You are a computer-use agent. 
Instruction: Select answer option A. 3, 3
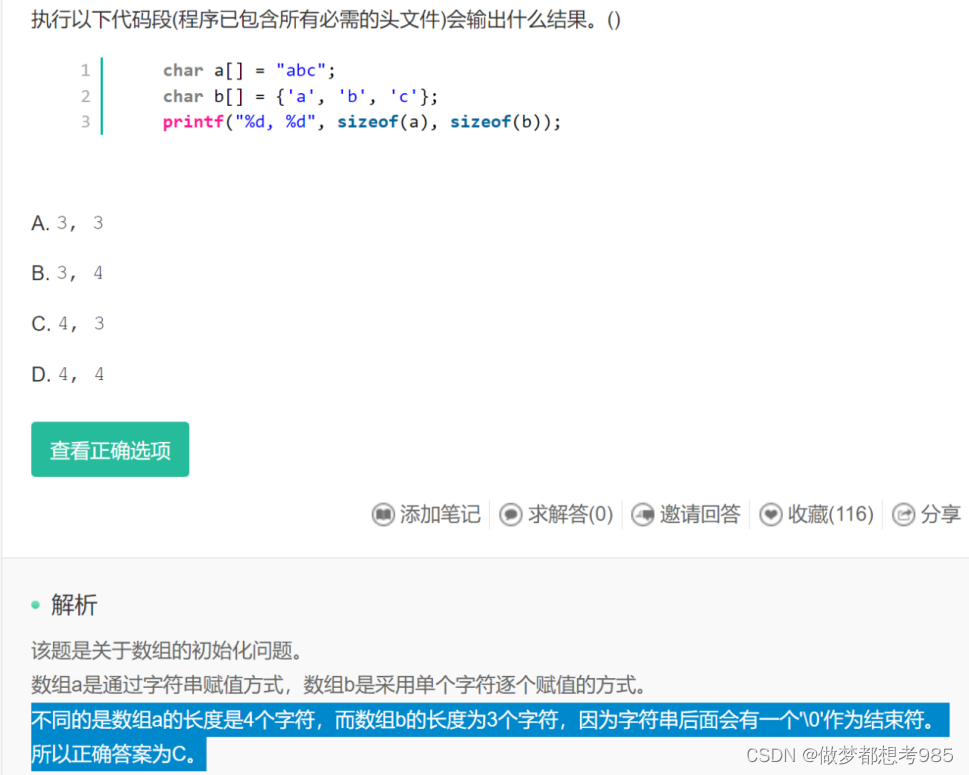(67, 223)
